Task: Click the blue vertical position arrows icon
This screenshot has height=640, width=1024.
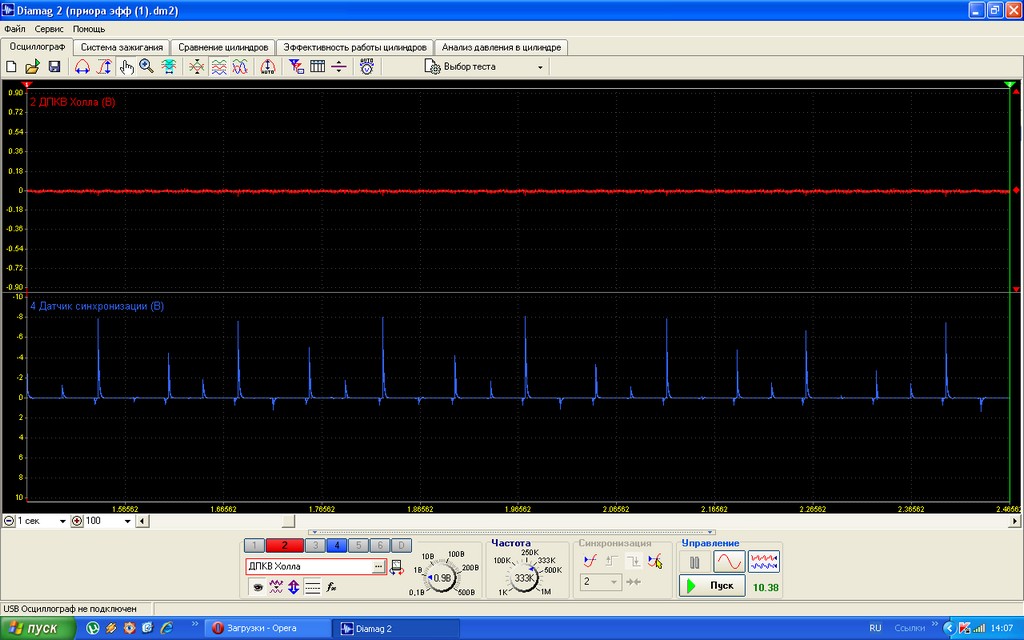Action: coord(294,587)
